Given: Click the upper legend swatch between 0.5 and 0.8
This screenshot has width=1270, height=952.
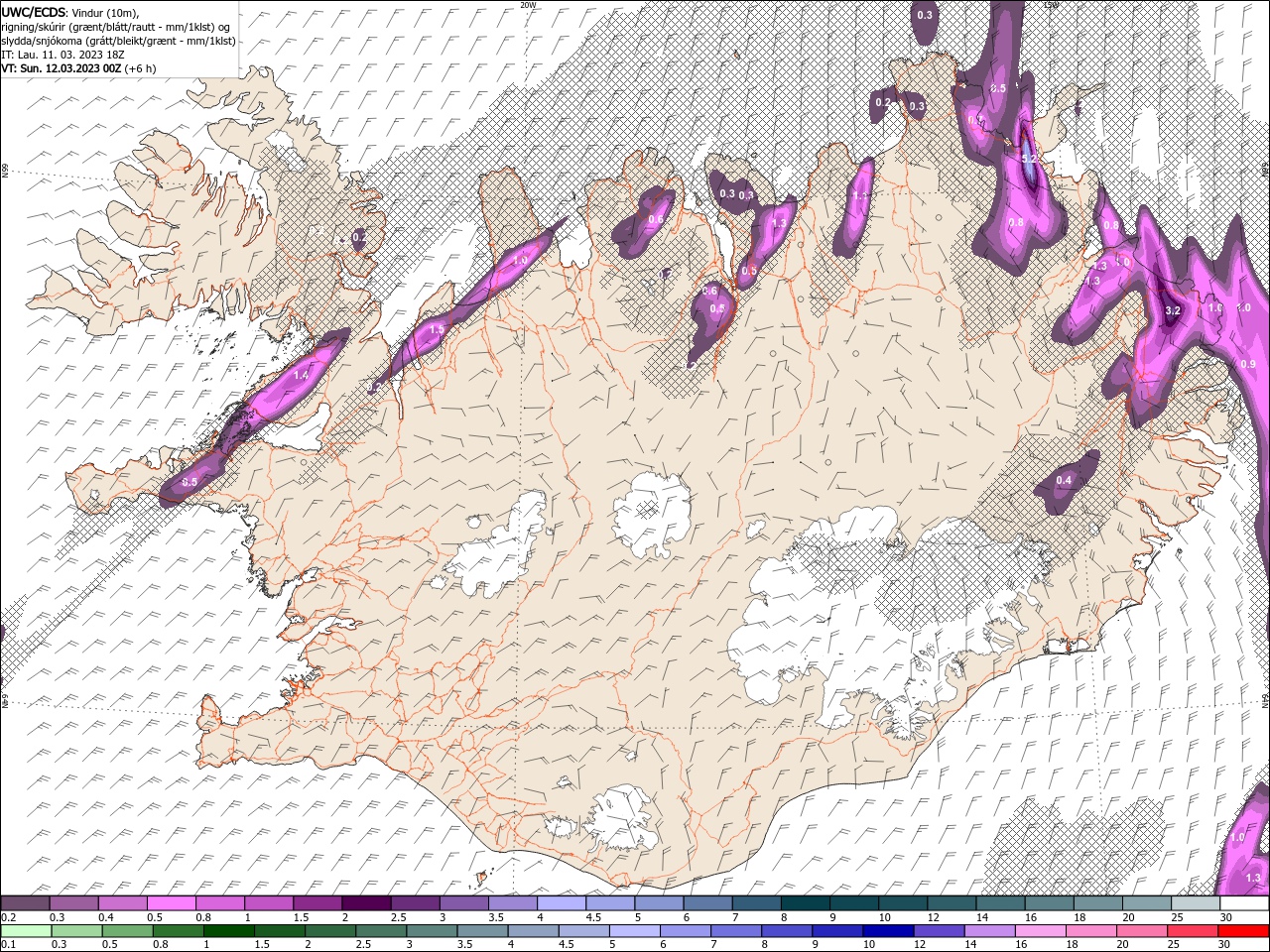Looking at the screenshot, I should [x=172, y=903].
